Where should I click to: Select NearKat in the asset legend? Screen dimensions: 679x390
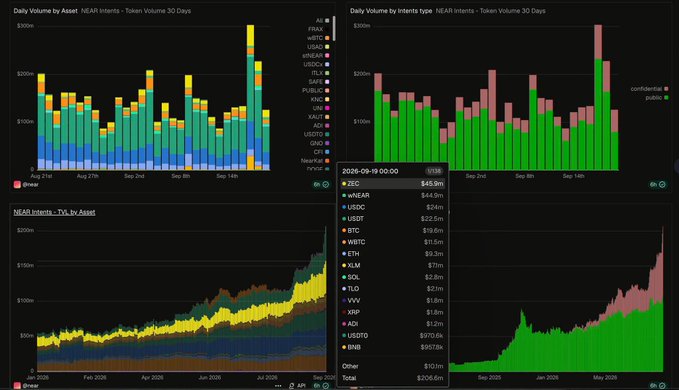pos(315,161)
